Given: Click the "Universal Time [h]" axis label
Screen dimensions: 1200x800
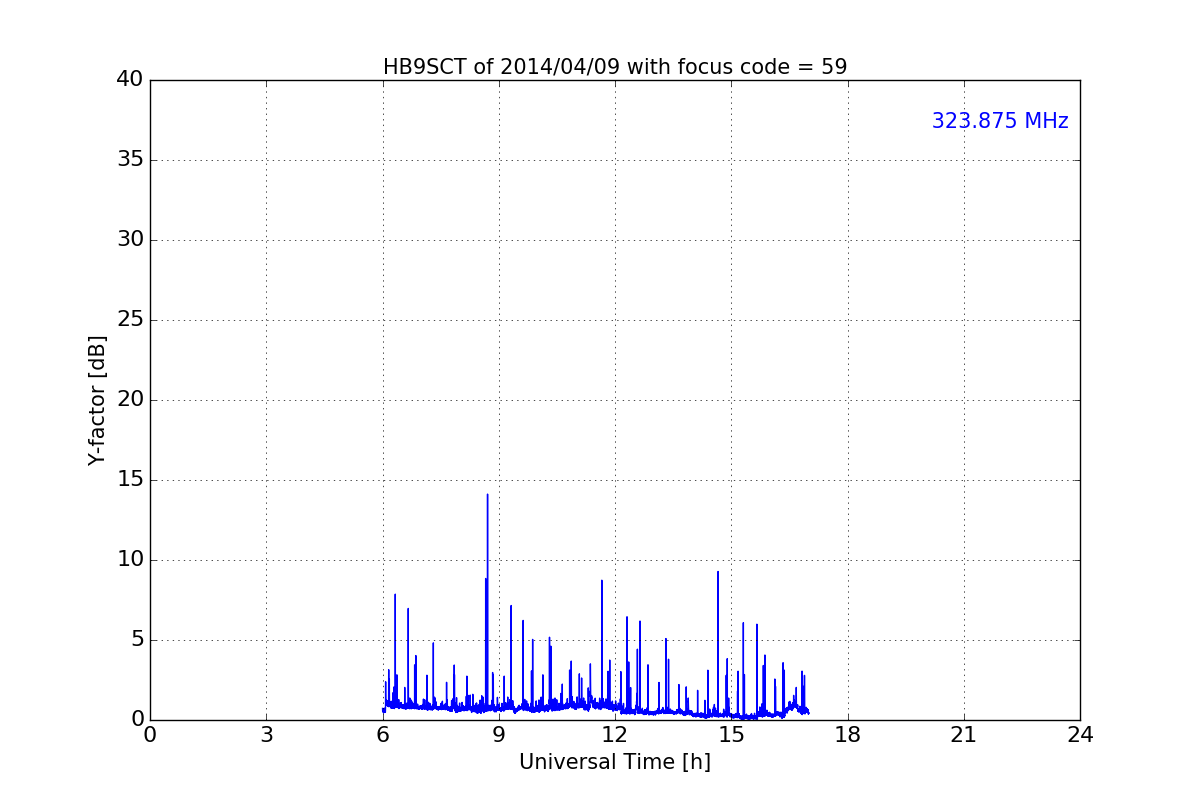Looking at the screenshot, I should point(615,762).
